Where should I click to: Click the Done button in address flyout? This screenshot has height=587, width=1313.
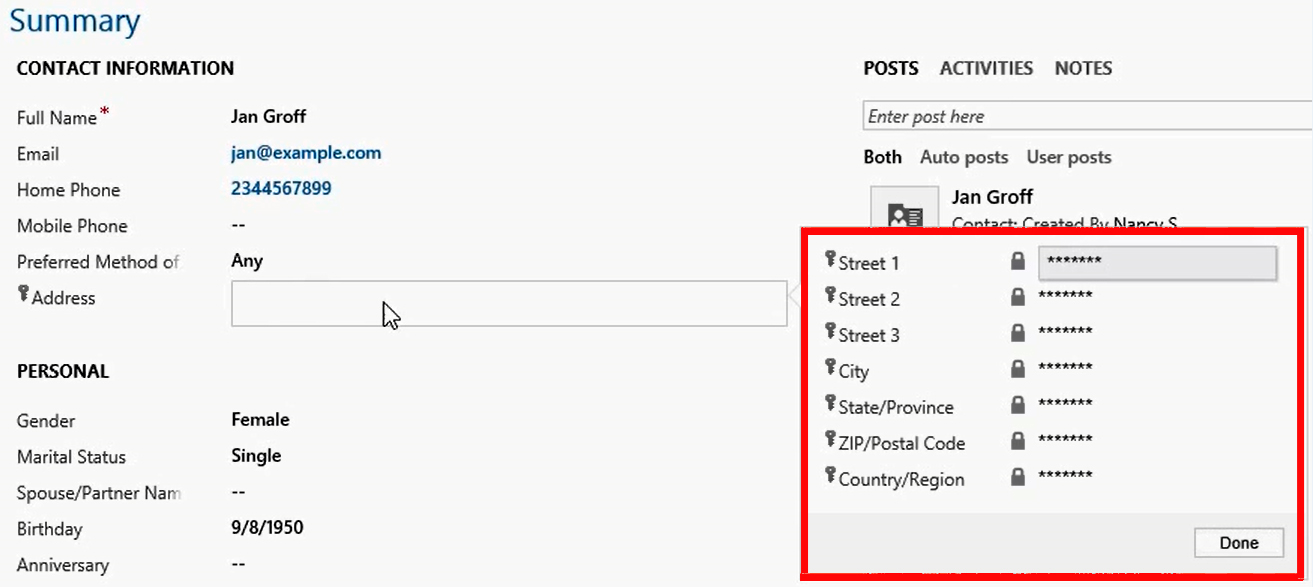coord(1239,543)
